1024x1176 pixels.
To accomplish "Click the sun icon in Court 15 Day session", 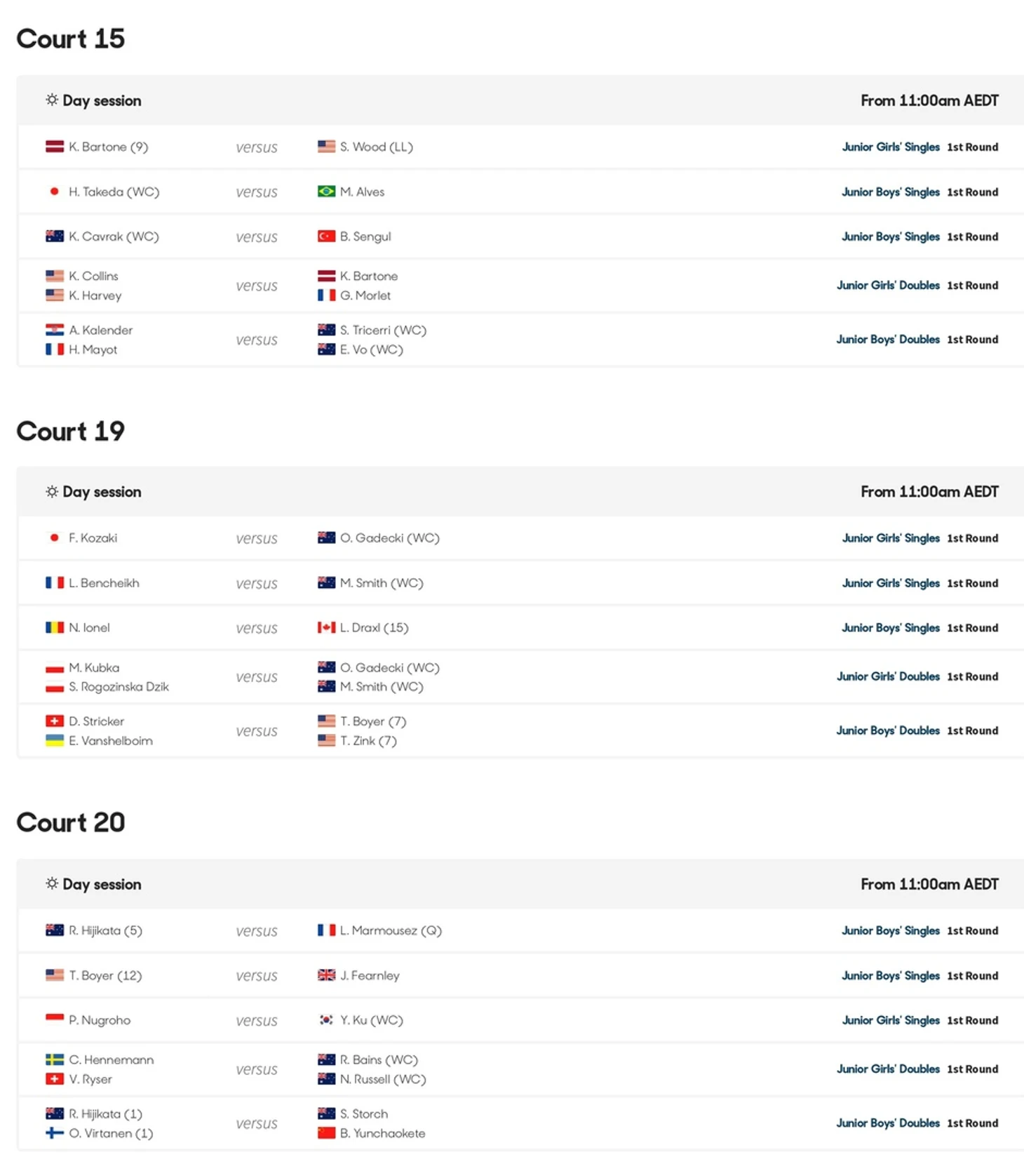I will coord(52,100).
